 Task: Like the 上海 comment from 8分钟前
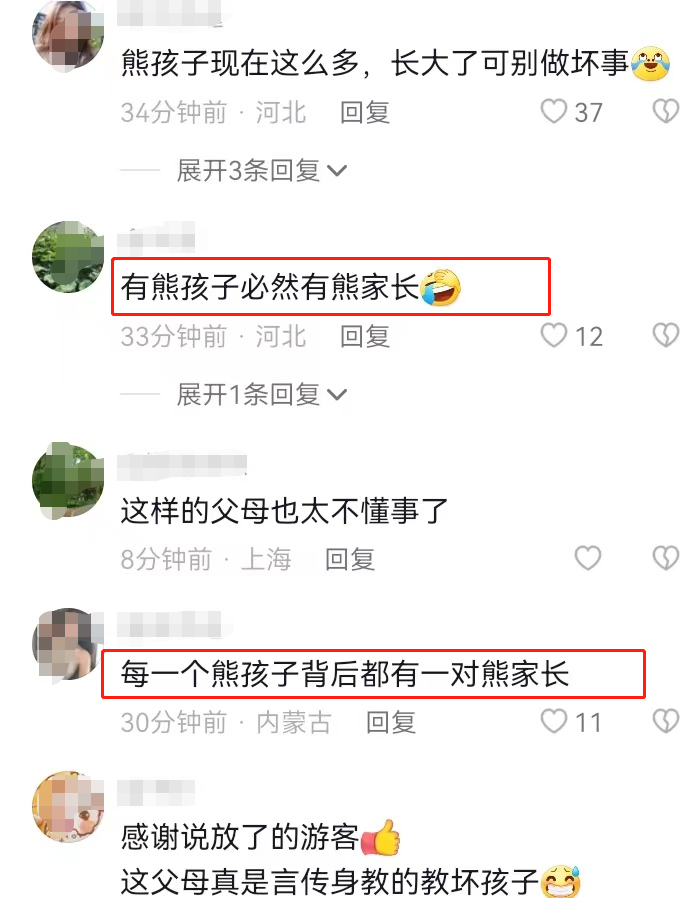587,558
